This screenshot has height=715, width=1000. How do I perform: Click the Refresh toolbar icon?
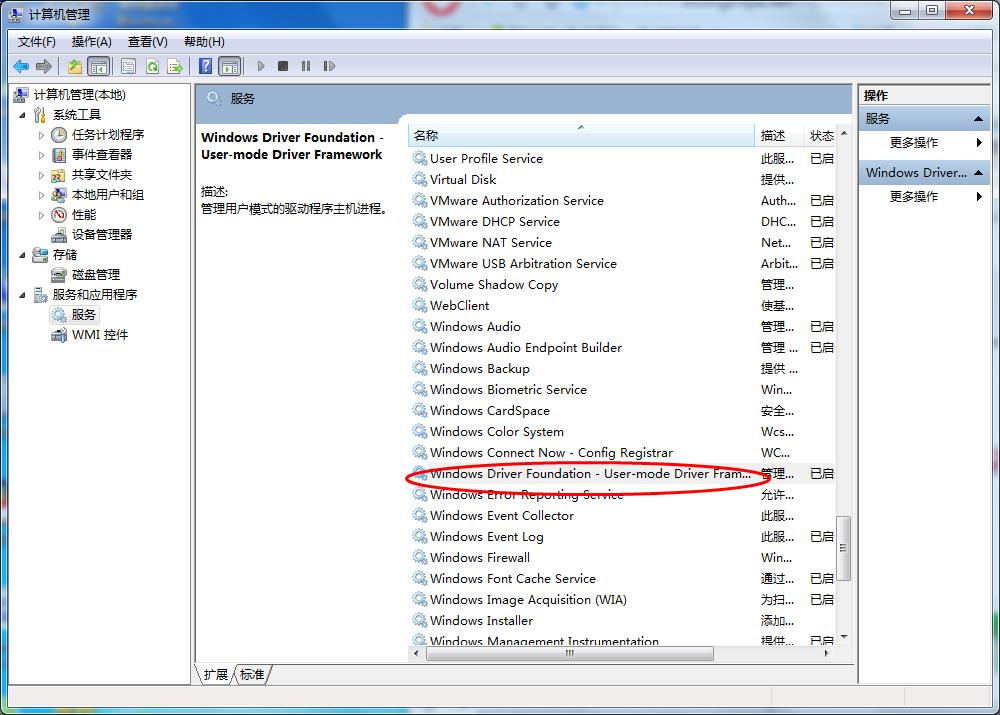(x=152, y=66)
